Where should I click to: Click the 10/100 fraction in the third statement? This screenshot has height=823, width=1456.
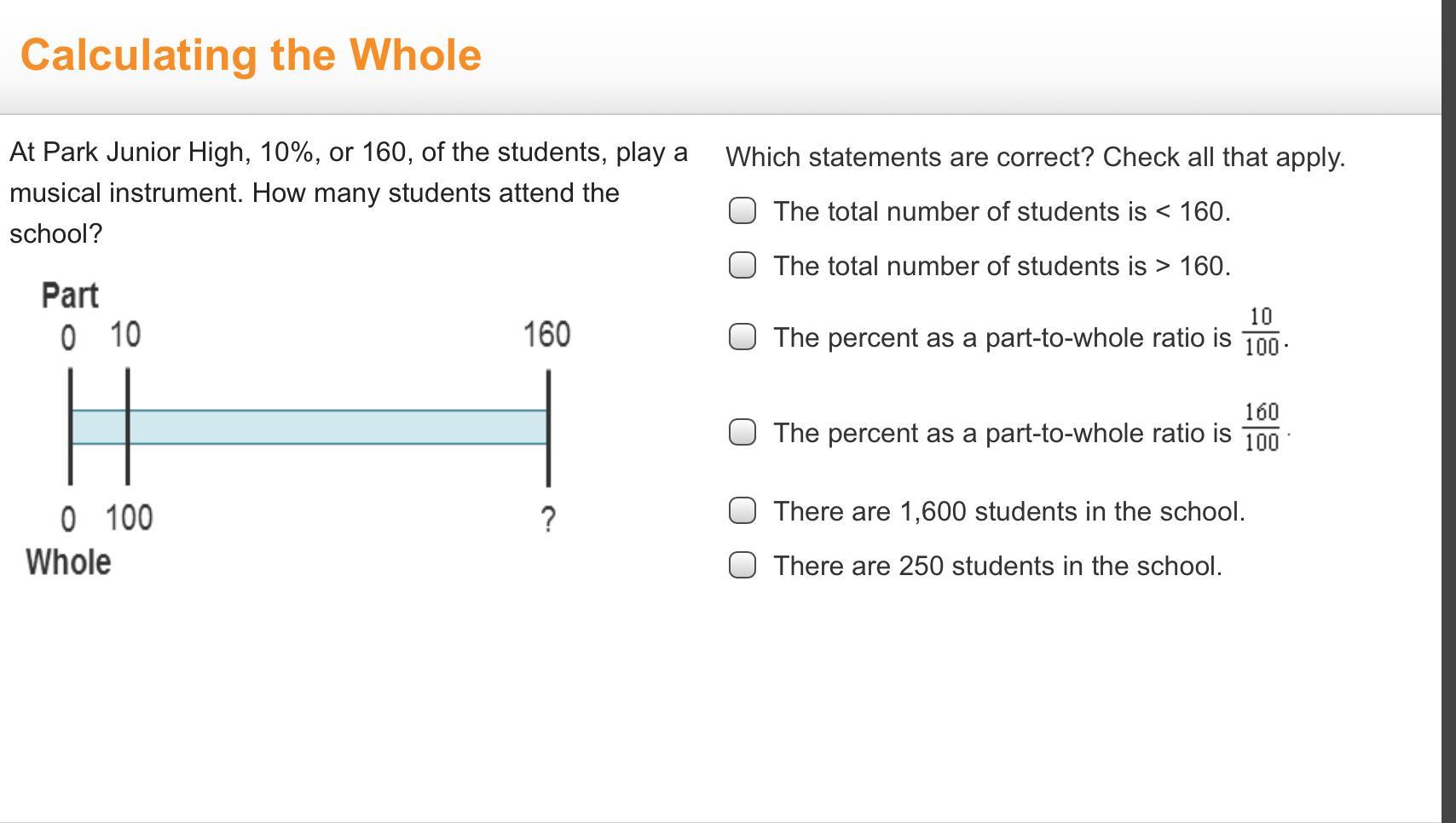1262,332
